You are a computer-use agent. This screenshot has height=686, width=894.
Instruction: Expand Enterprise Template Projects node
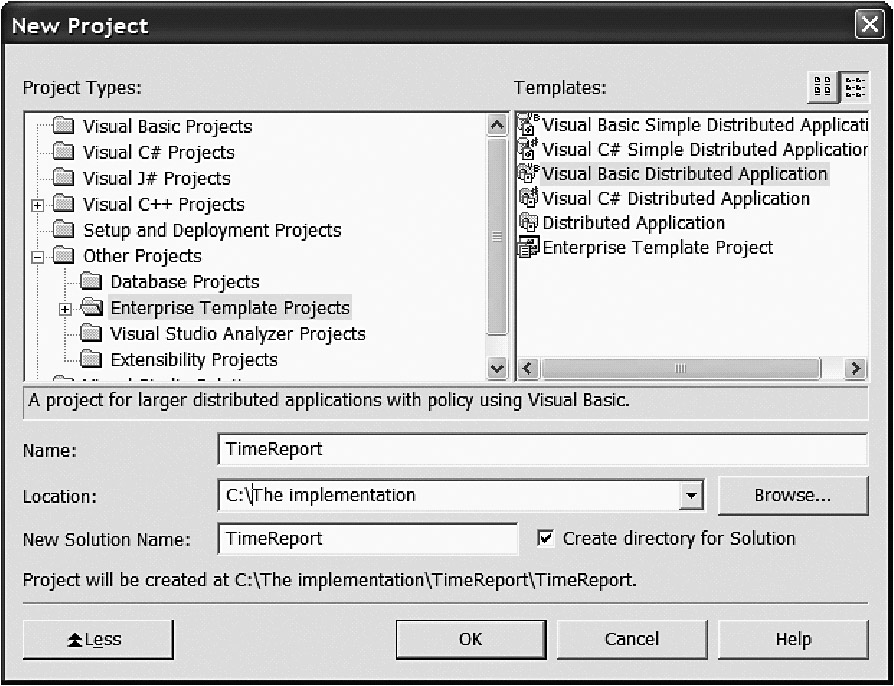(66, 309)
